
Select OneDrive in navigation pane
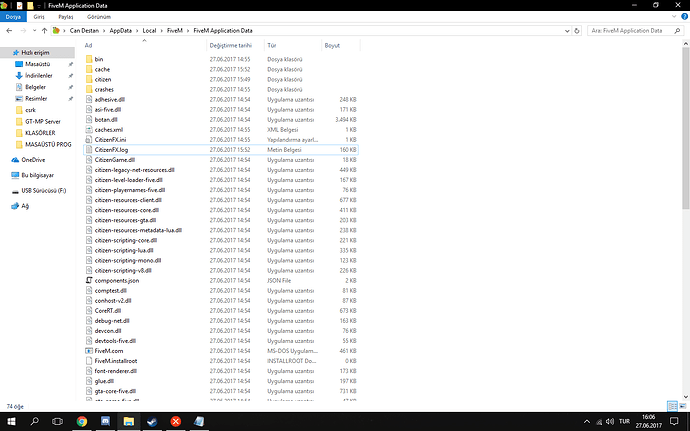click(x=33, y=160)
